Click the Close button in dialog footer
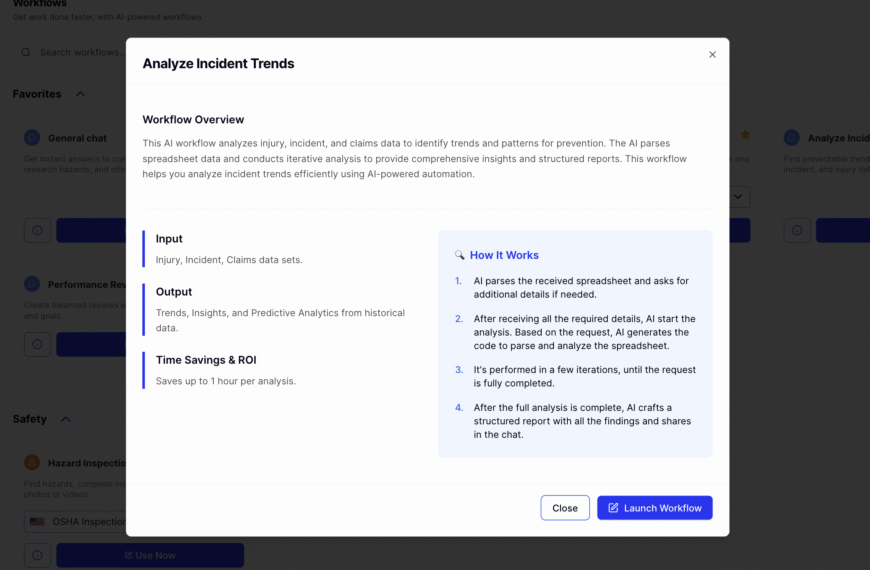This screenshot has width=870, height=570. coord(565,508)
